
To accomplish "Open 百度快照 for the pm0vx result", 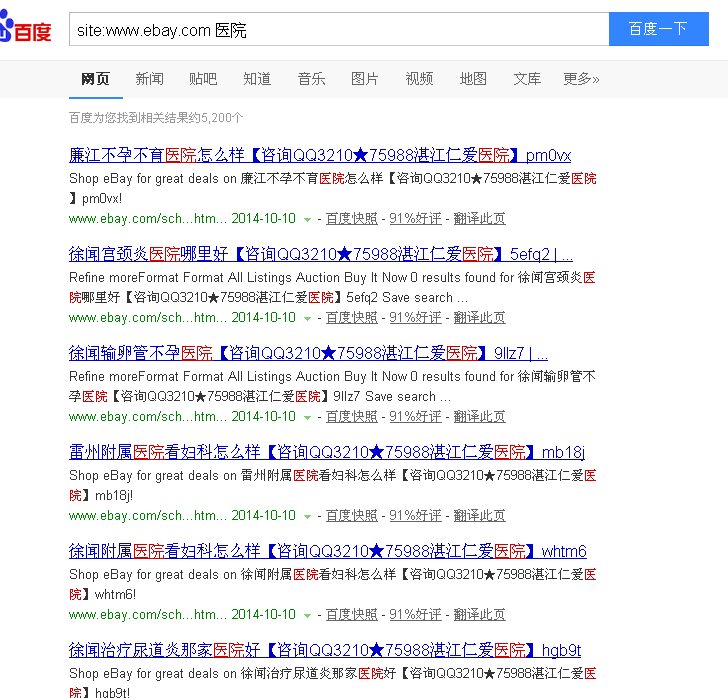I will 352,219.
